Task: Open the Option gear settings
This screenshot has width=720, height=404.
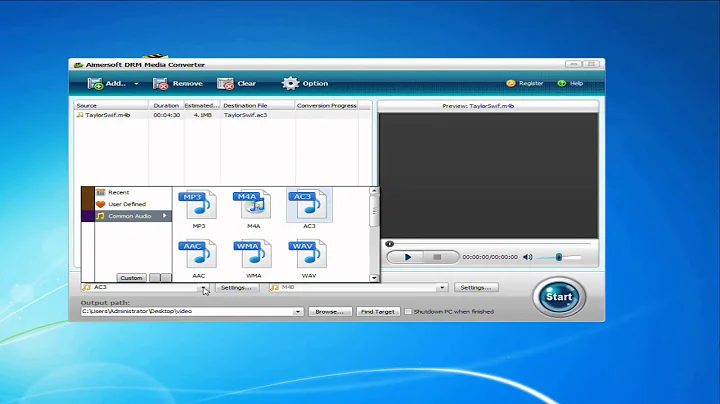Action: pos(305,84)
